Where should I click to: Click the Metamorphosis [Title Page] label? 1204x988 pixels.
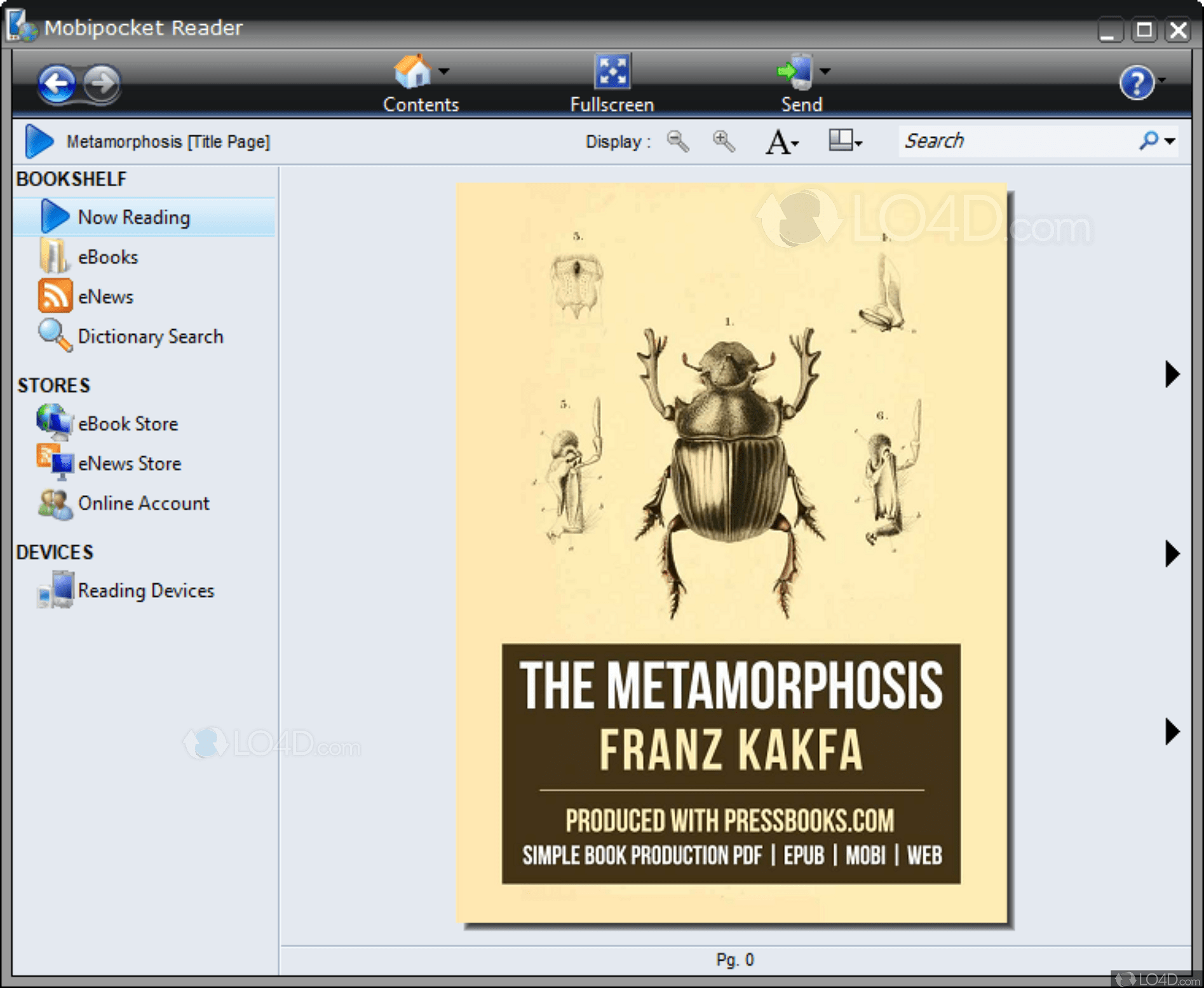(168, 142)
